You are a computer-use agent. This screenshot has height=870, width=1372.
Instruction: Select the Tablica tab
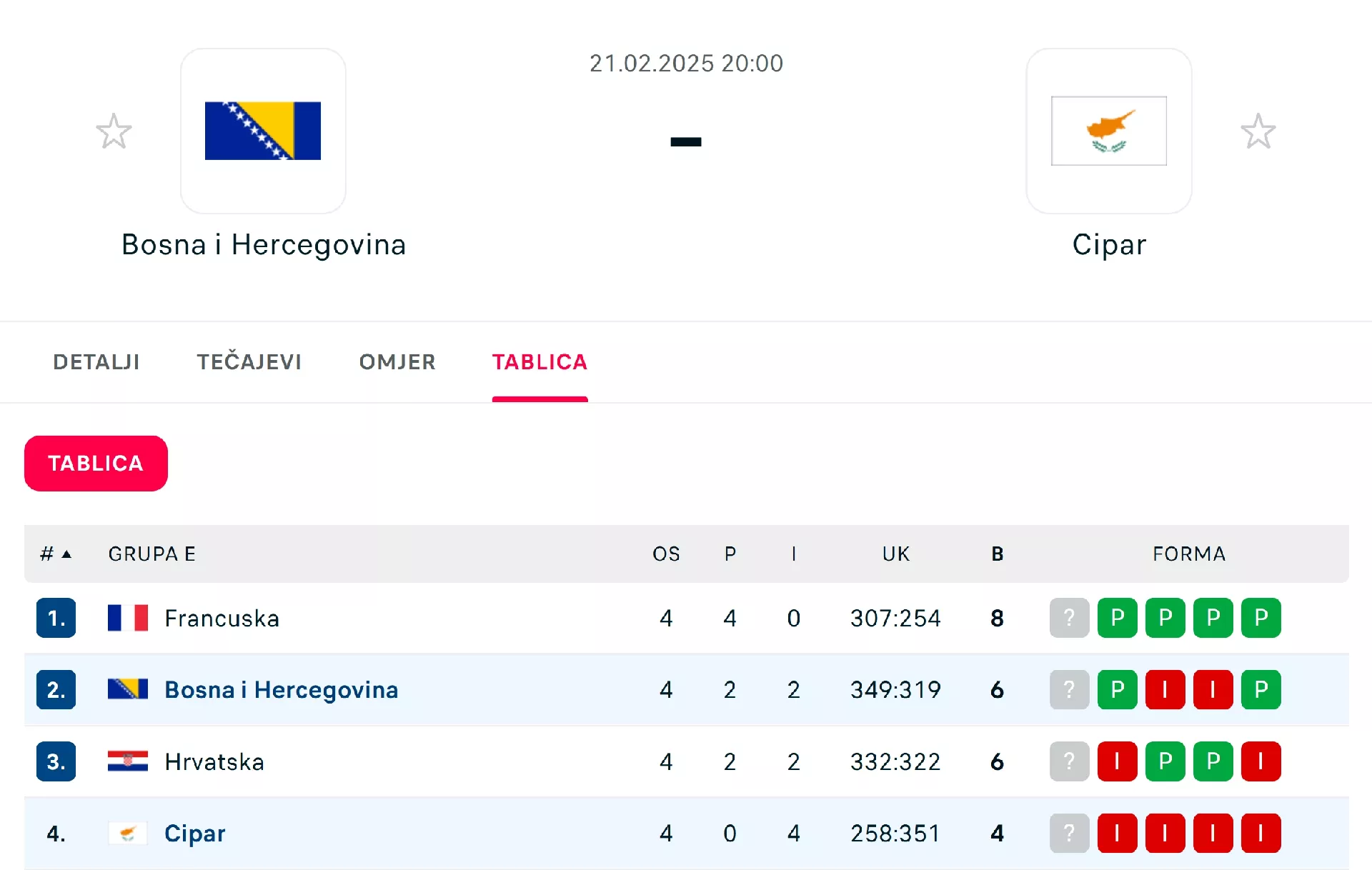[x=540, y=362]
